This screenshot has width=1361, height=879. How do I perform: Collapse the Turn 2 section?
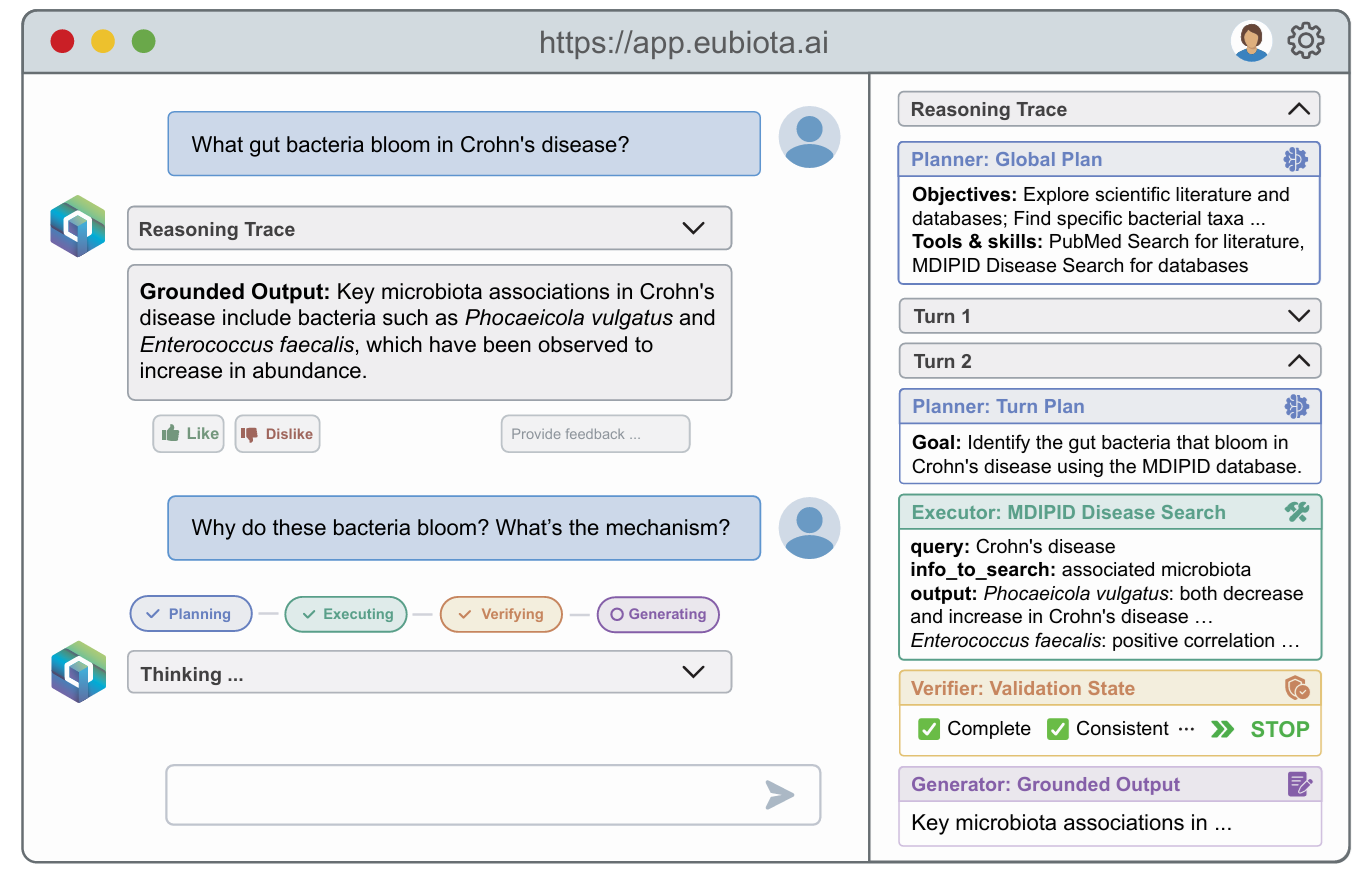click(1300, 360)
